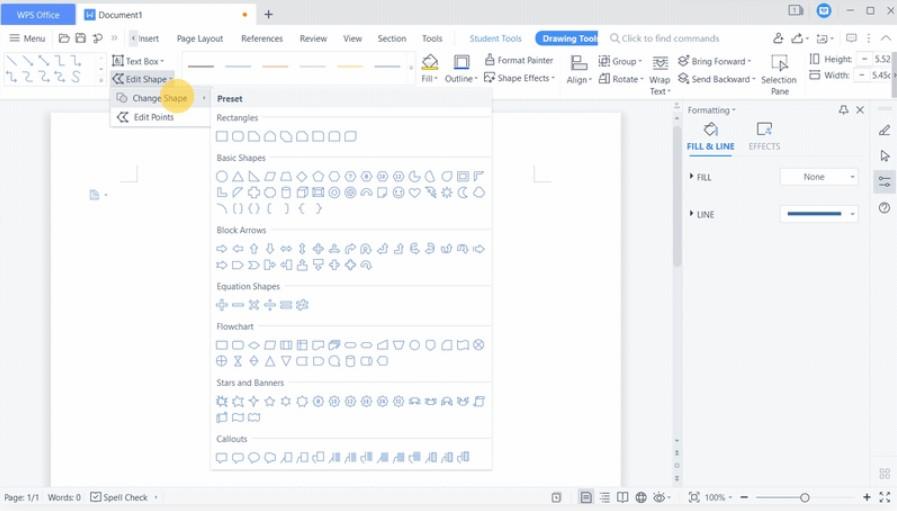Image resolution: width=897 pixels, height=511 pixels.
Task: Choose the flowchart process rectangle
Action: [222, 345]
